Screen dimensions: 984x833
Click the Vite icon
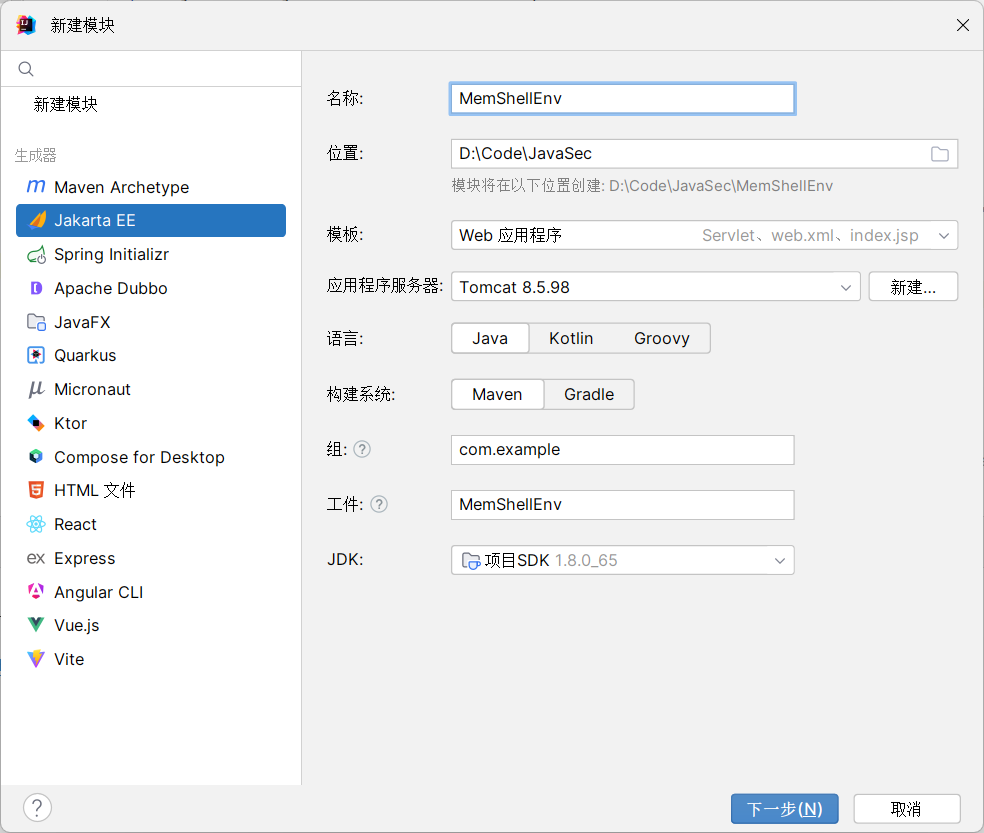(36, 658)
